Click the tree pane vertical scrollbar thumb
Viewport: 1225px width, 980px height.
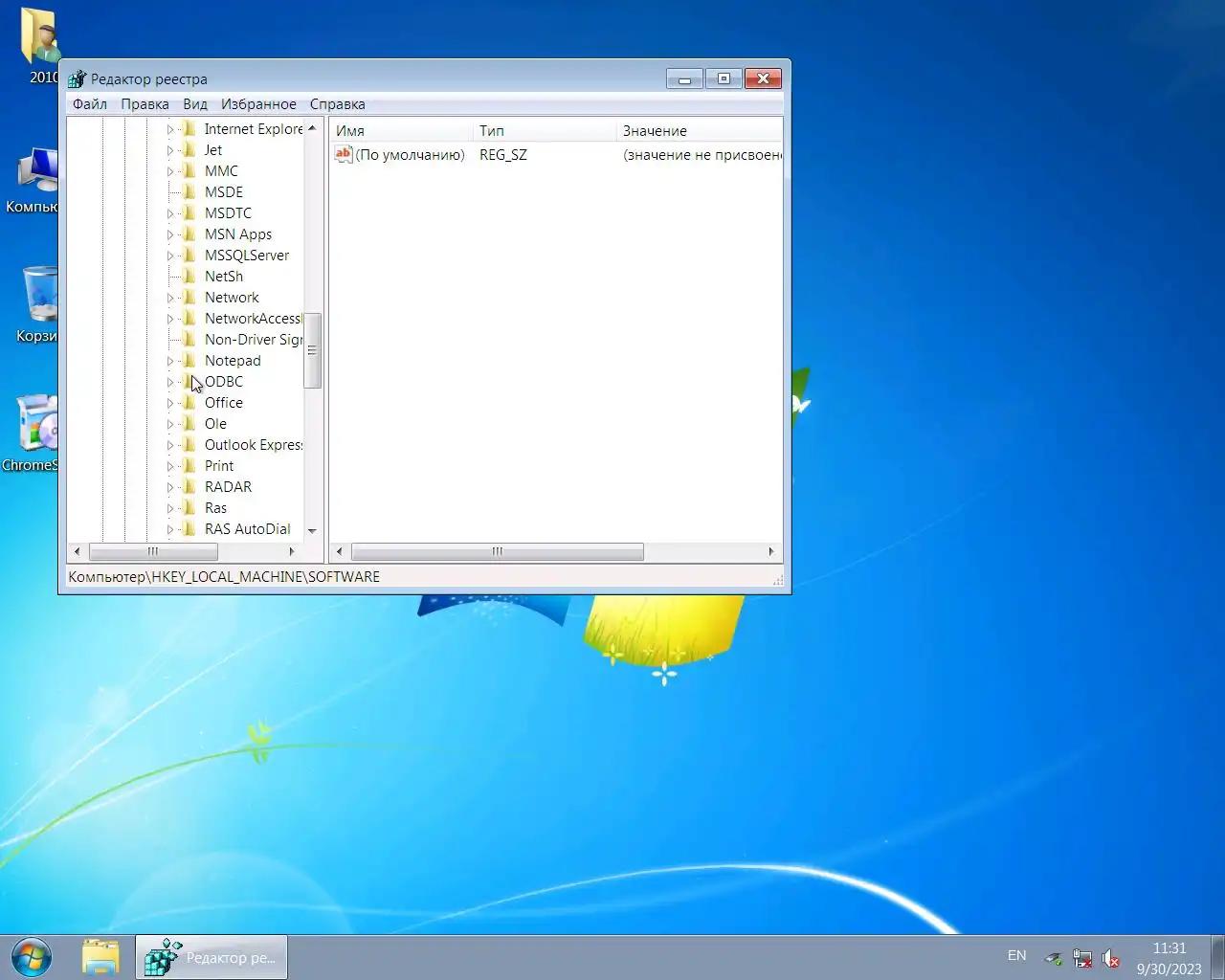click(312, 350)
